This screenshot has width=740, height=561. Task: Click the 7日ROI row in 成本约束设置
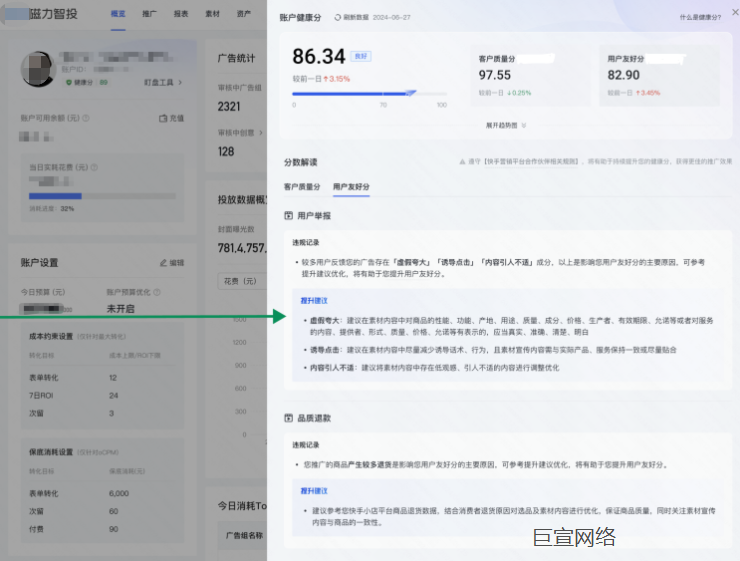coord(102,395)
